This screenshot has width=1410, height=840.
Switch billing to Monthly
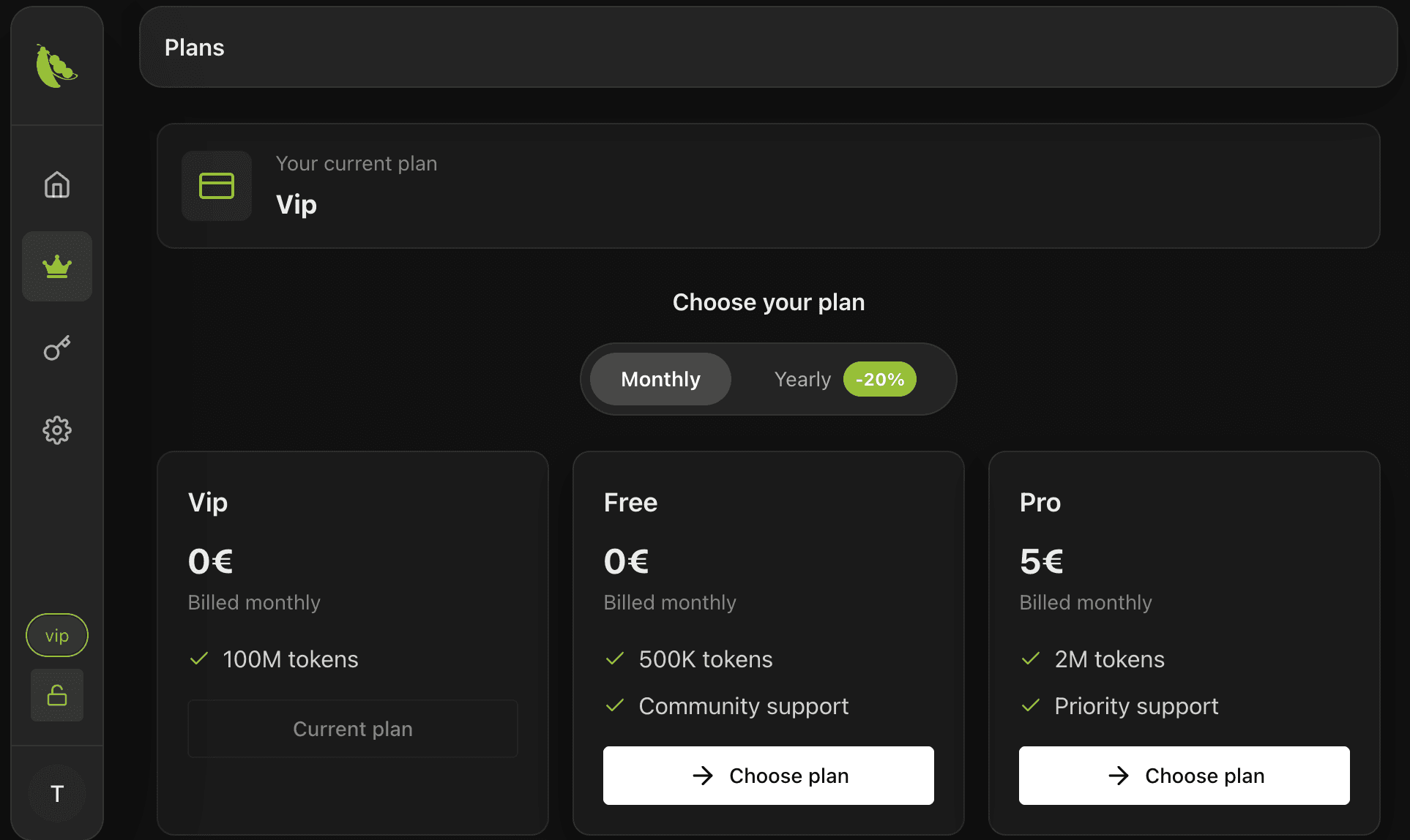(660, 379)
